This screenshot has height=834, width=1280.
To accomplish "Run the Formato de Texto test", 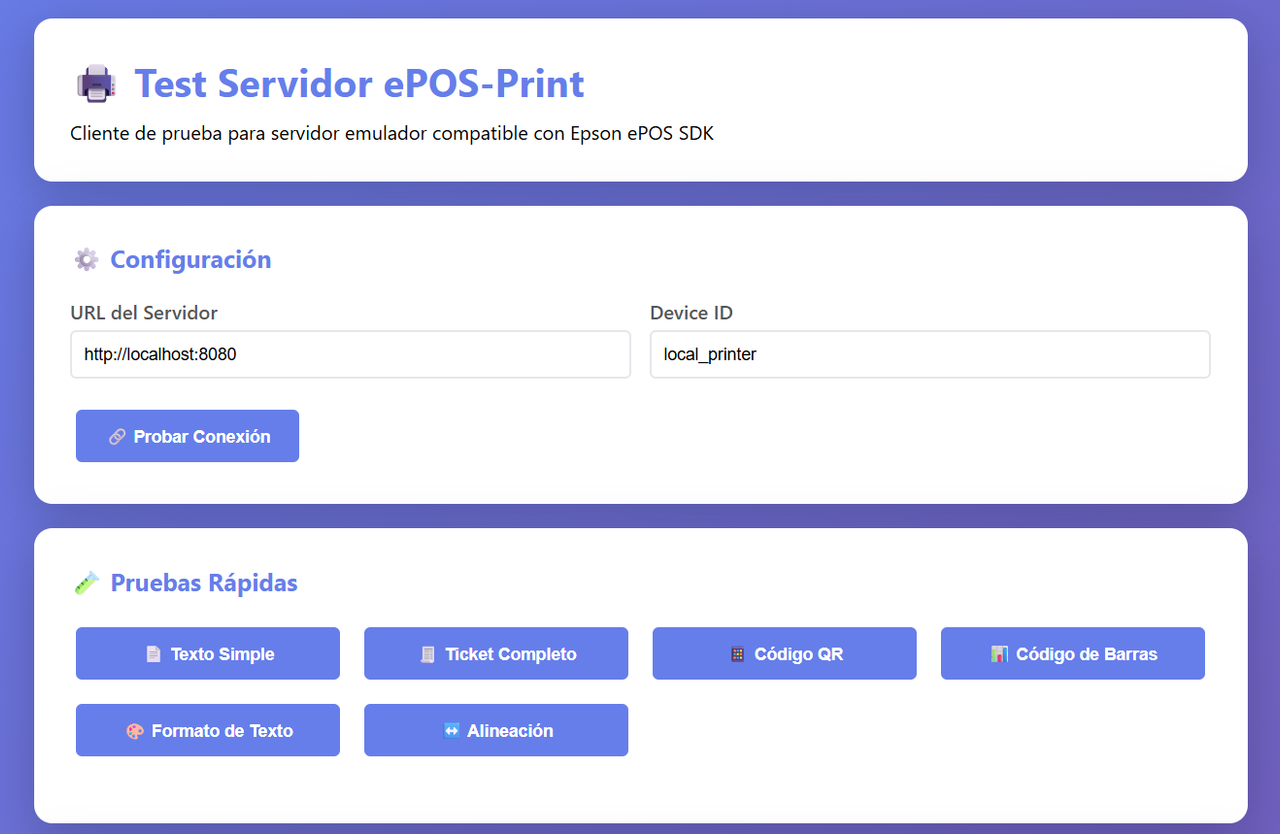I will [208, 730].
